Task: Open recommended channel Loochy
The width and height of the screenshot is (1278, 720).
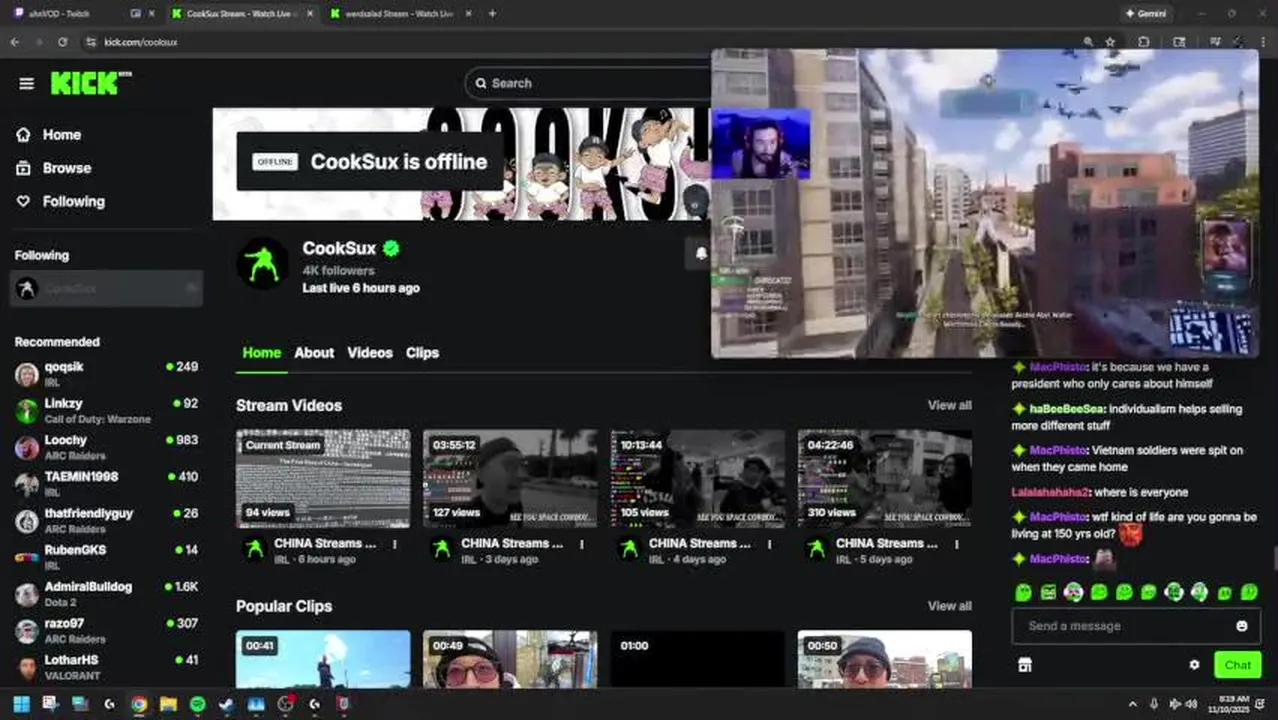Action: tap(106, 447)
